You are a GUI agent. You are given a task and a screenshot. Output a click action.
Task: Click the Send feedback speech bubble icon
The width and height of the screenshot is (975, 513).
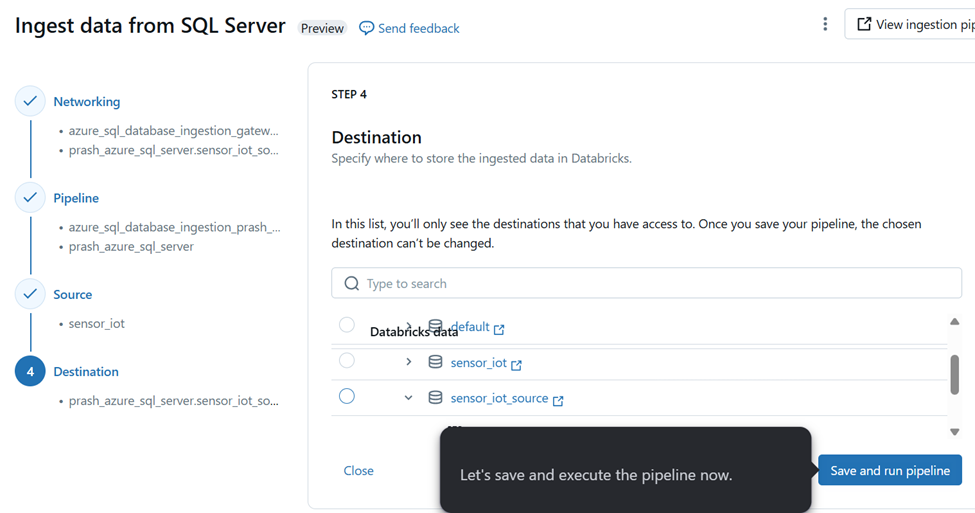367,28
